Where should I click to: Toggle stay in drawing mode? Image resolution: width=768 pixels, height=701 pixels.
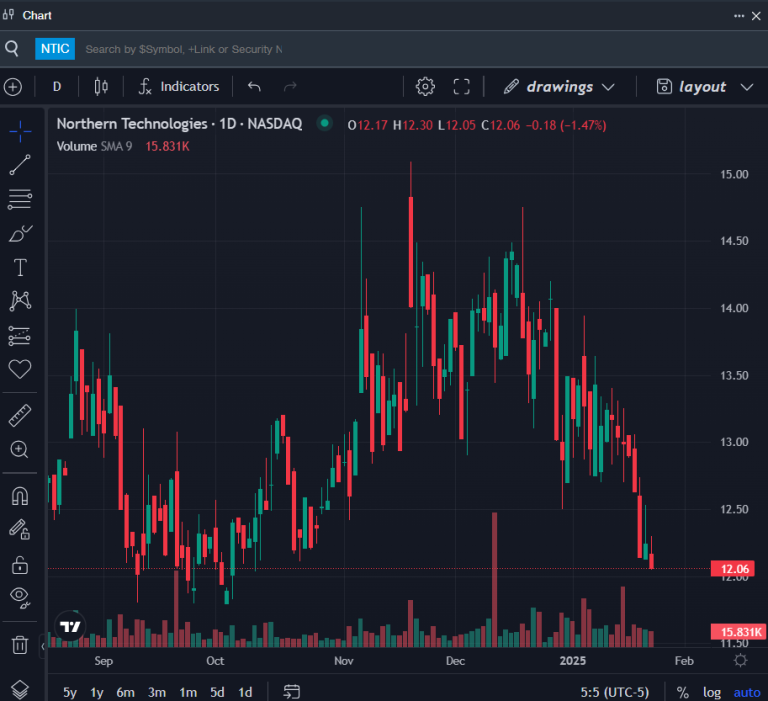pyautogui.click(x=20, y=530)
